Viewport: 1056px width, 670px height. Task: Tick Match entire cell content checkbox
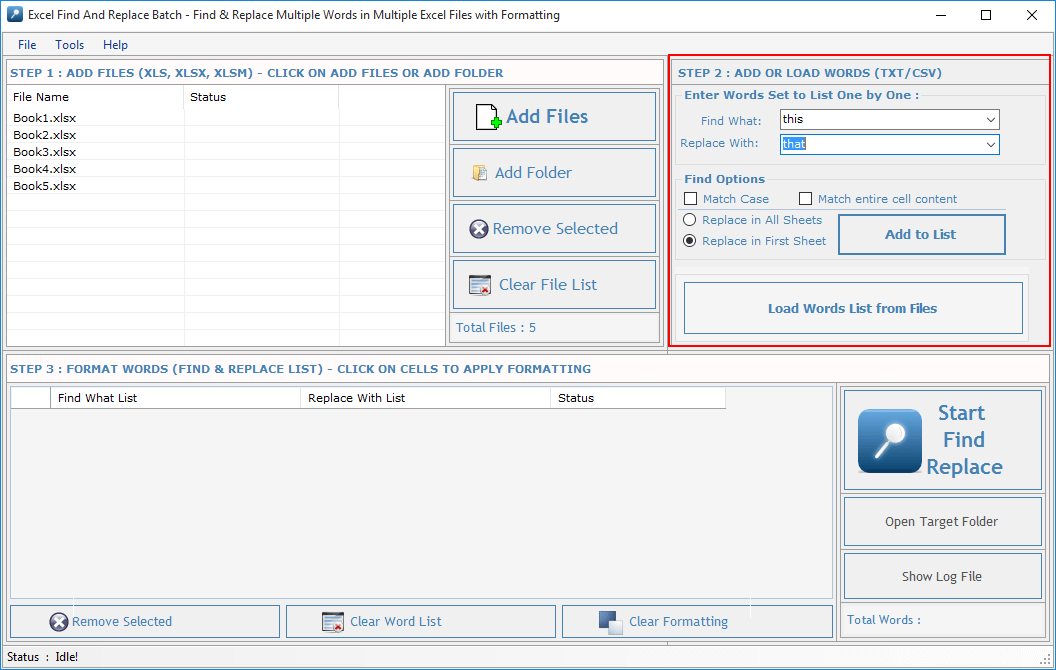[x=805, y=199]
